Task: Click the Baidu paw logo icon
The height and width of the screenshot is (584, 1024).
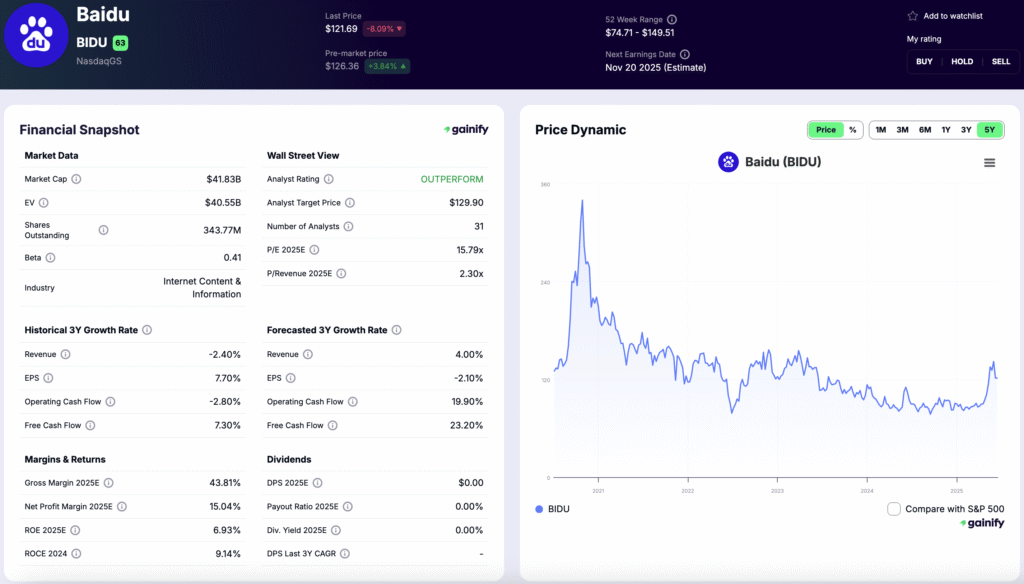Action: click(36, 34)
